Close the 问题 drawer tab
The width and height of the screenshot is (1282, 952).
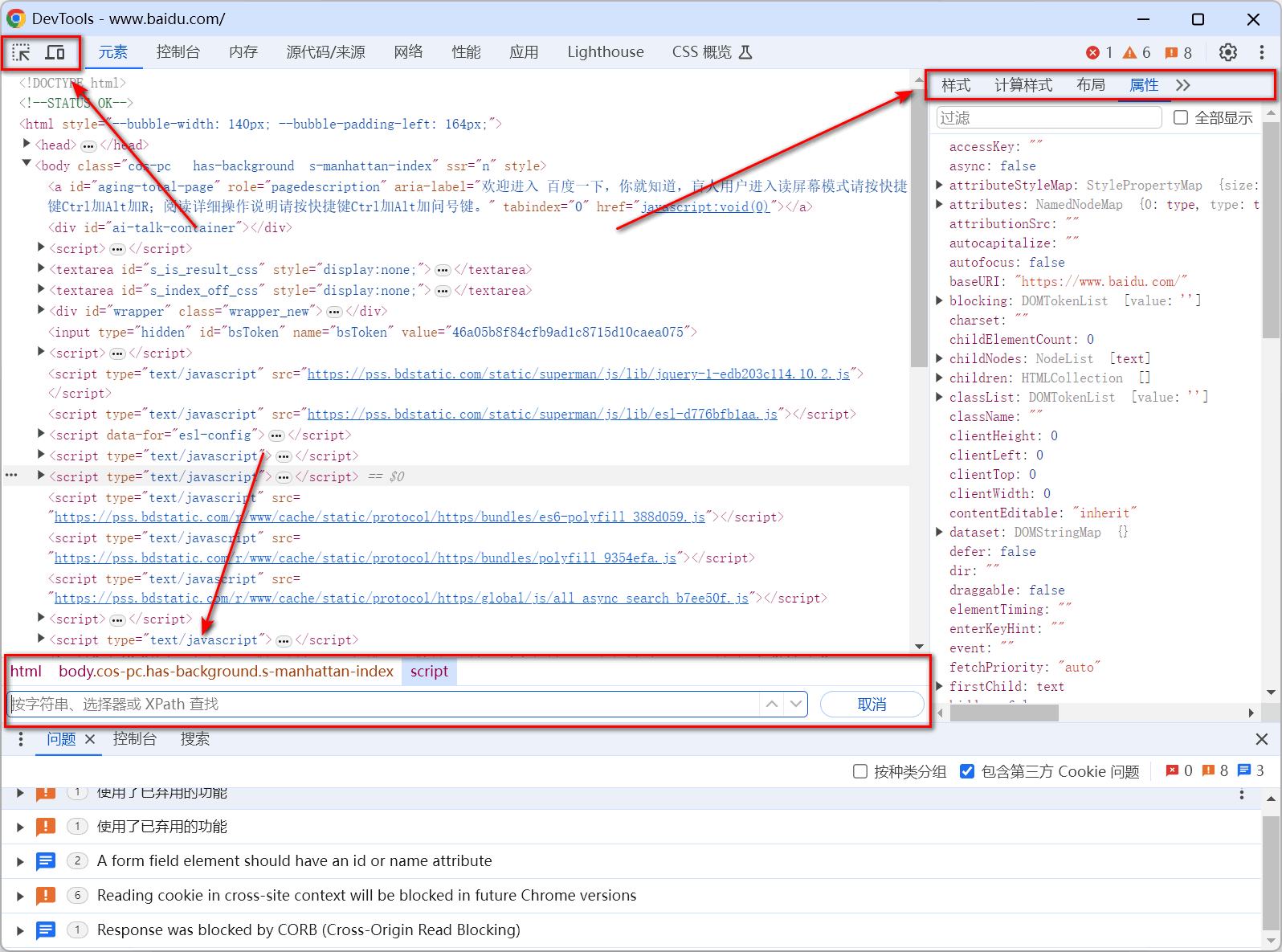pos(90,739)
